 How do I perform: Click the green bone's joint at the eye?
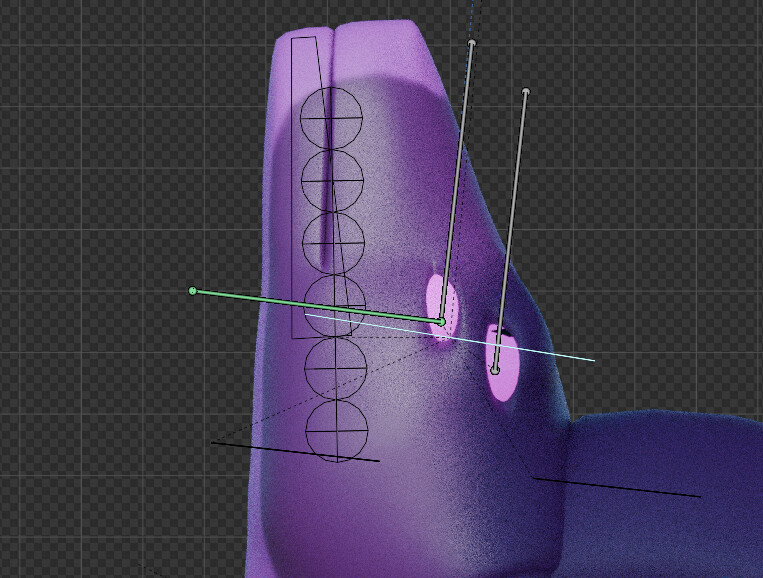point(441,322)
